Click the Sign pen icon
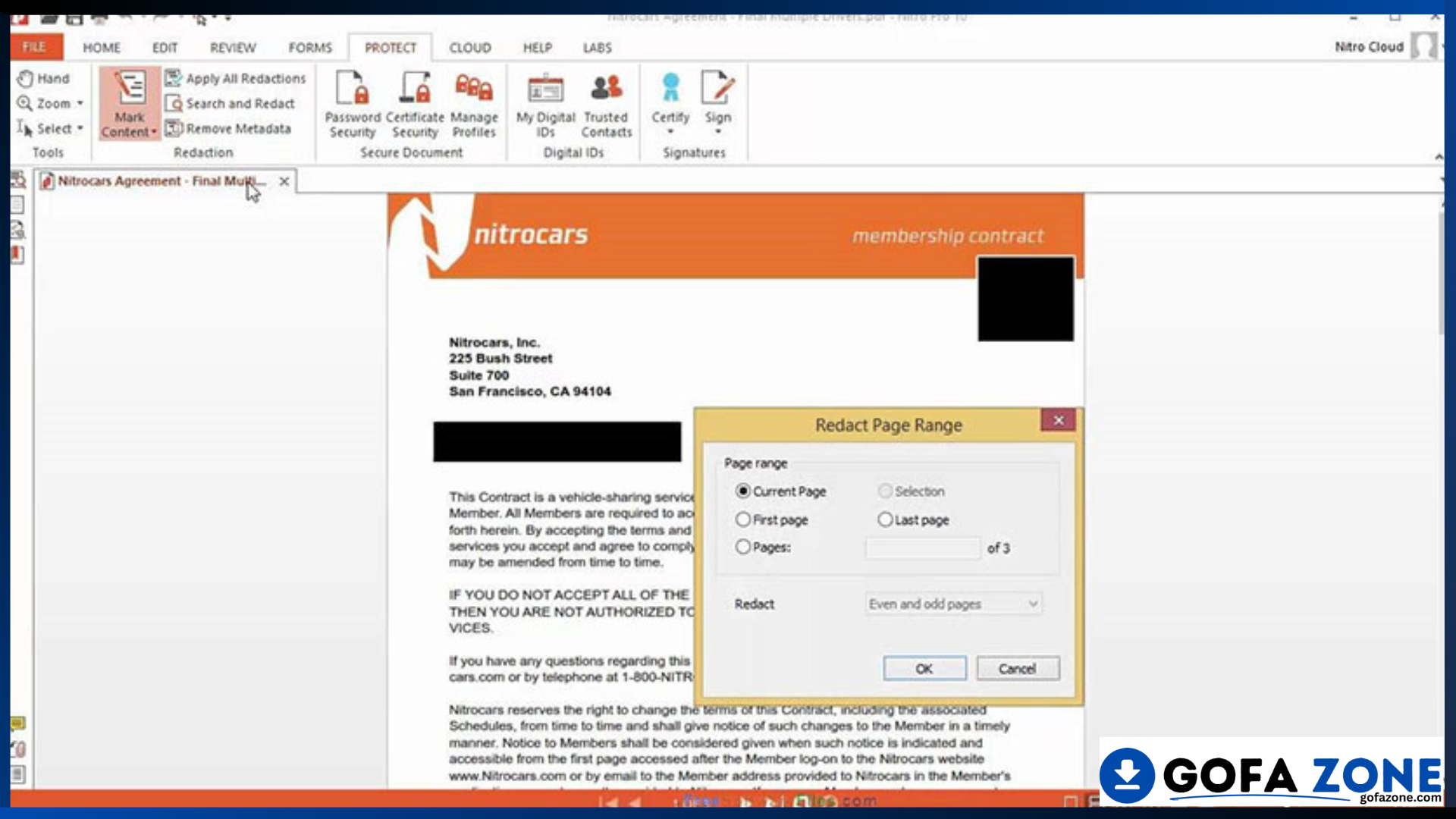Image resolution: width=1456 pixels, height=819 pixels. [x=717, y=88]
